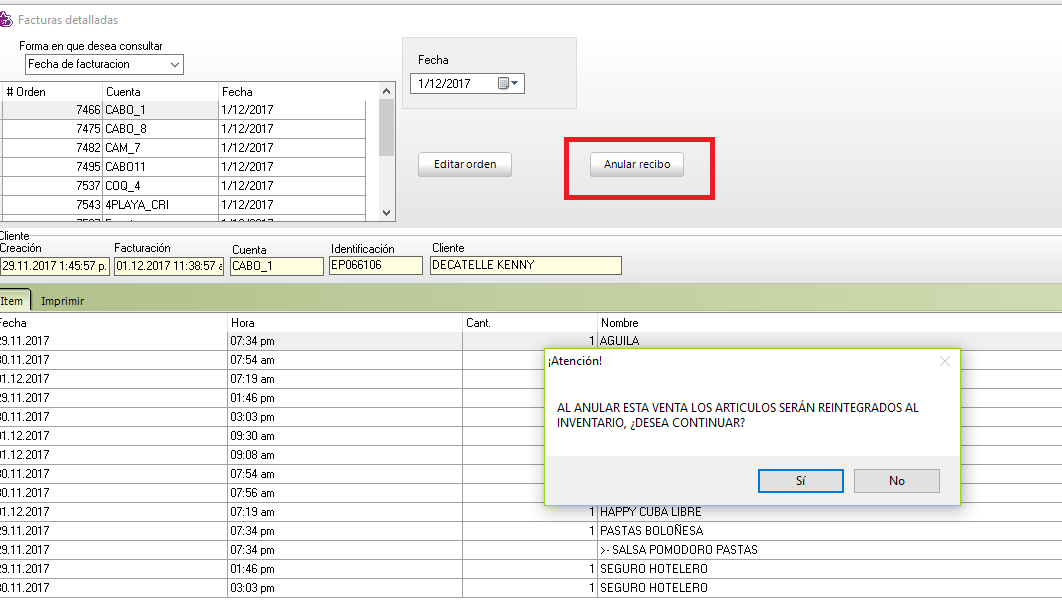The image size is (1062, 616).
Task: Click the Editar orden button
Action: click(x=464, y=165)
